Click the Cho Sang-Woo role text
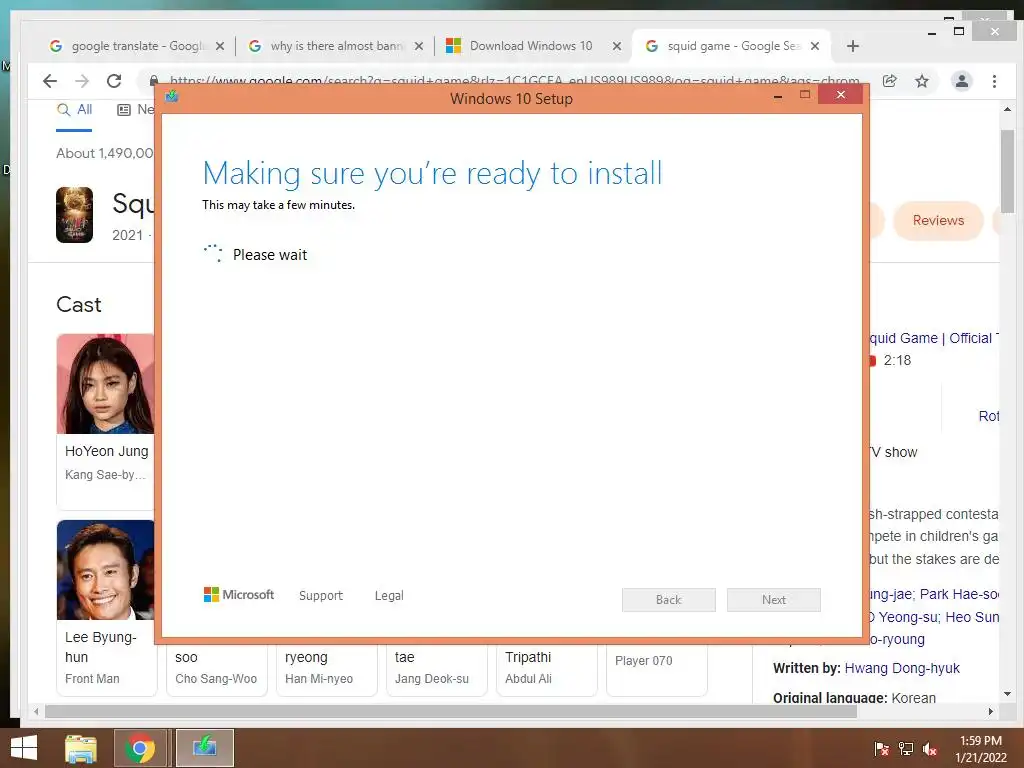The image size is (1024, 768). (216, 679)
